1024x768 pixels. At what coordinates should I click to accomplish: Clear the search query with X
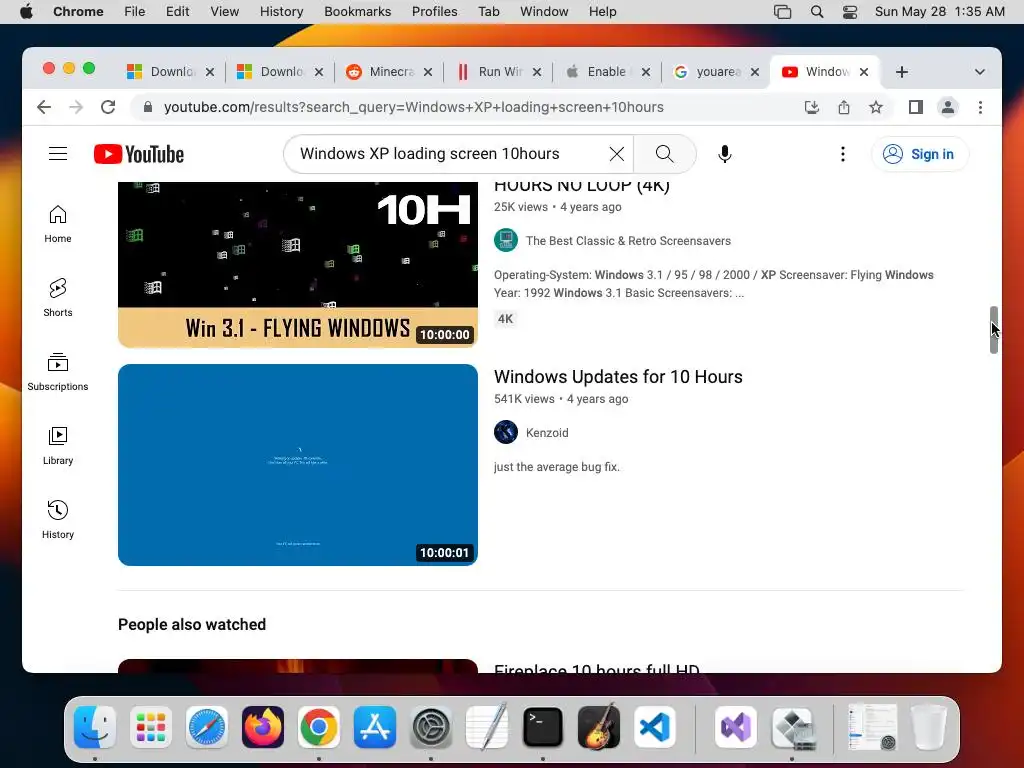pyautogui.click(x=616, y=154)
